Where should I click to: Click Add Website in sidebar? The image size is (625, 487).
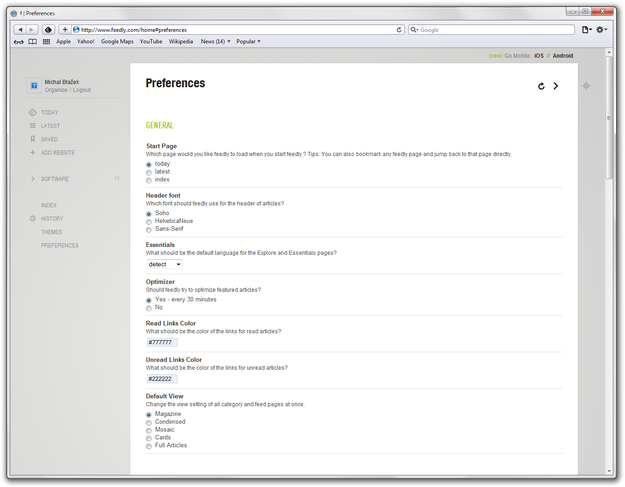(x=58, y=152)
